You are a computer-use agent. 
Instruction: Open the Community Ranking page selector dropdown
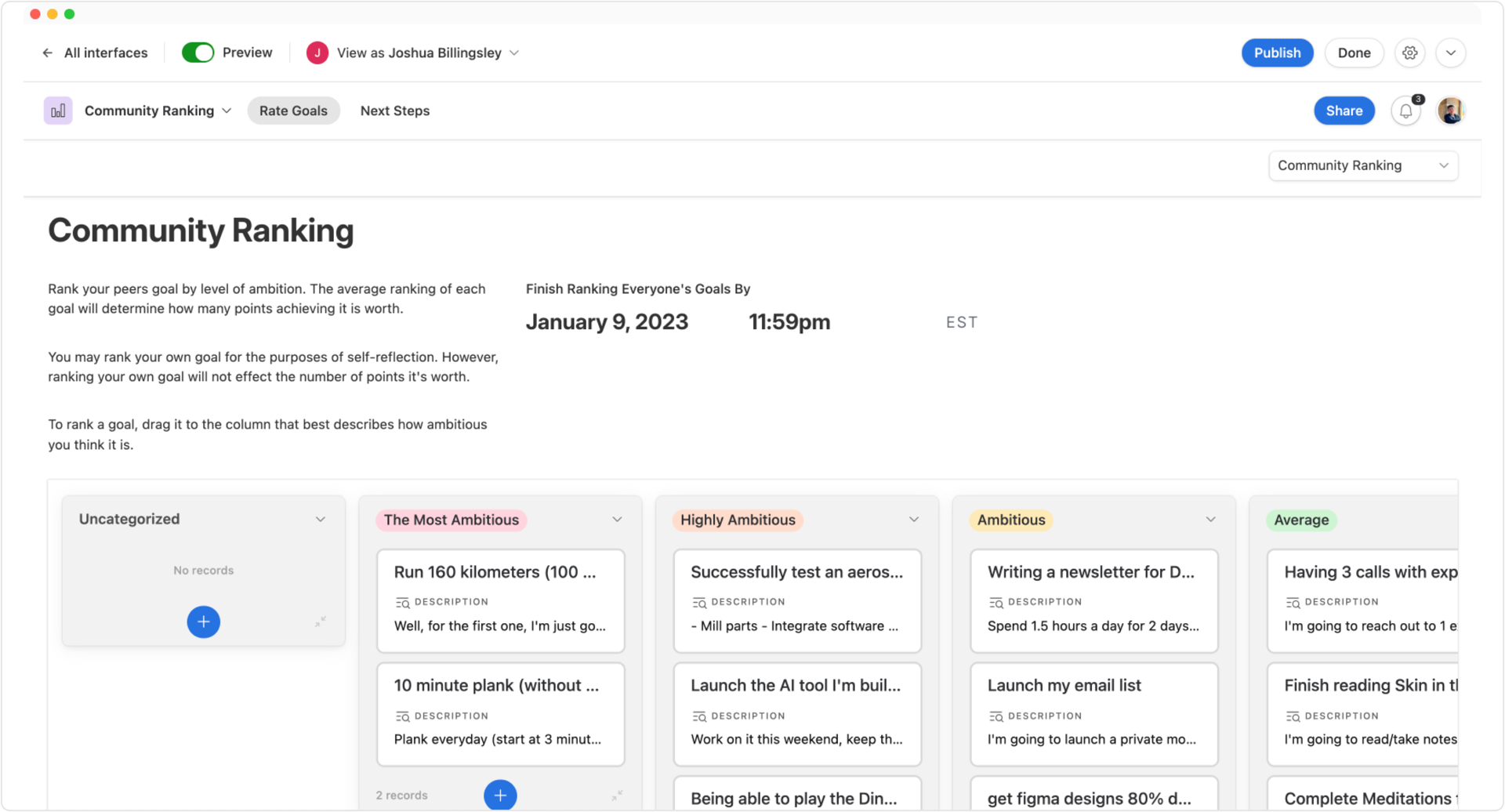click(1363, 165)
